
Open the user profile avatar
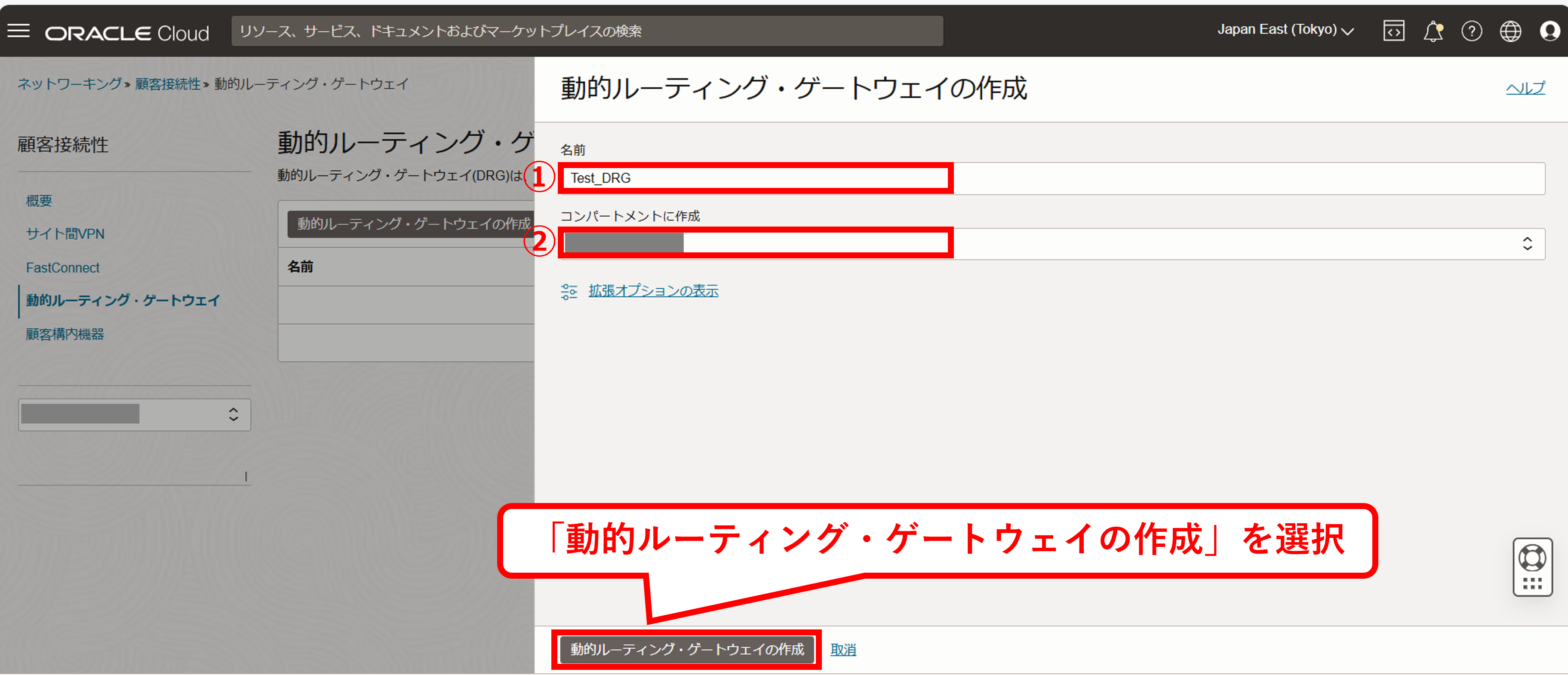point(1549,31)
